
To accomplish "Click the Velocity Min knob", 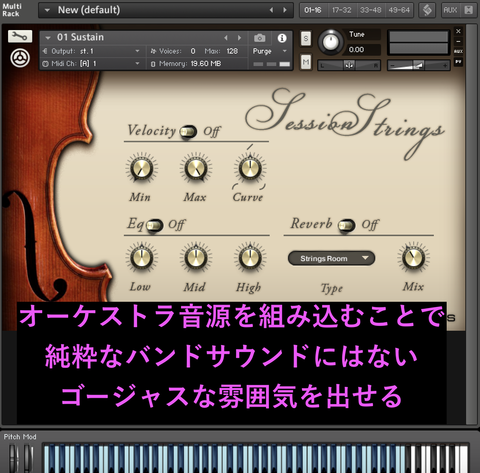I will (142, 168).
